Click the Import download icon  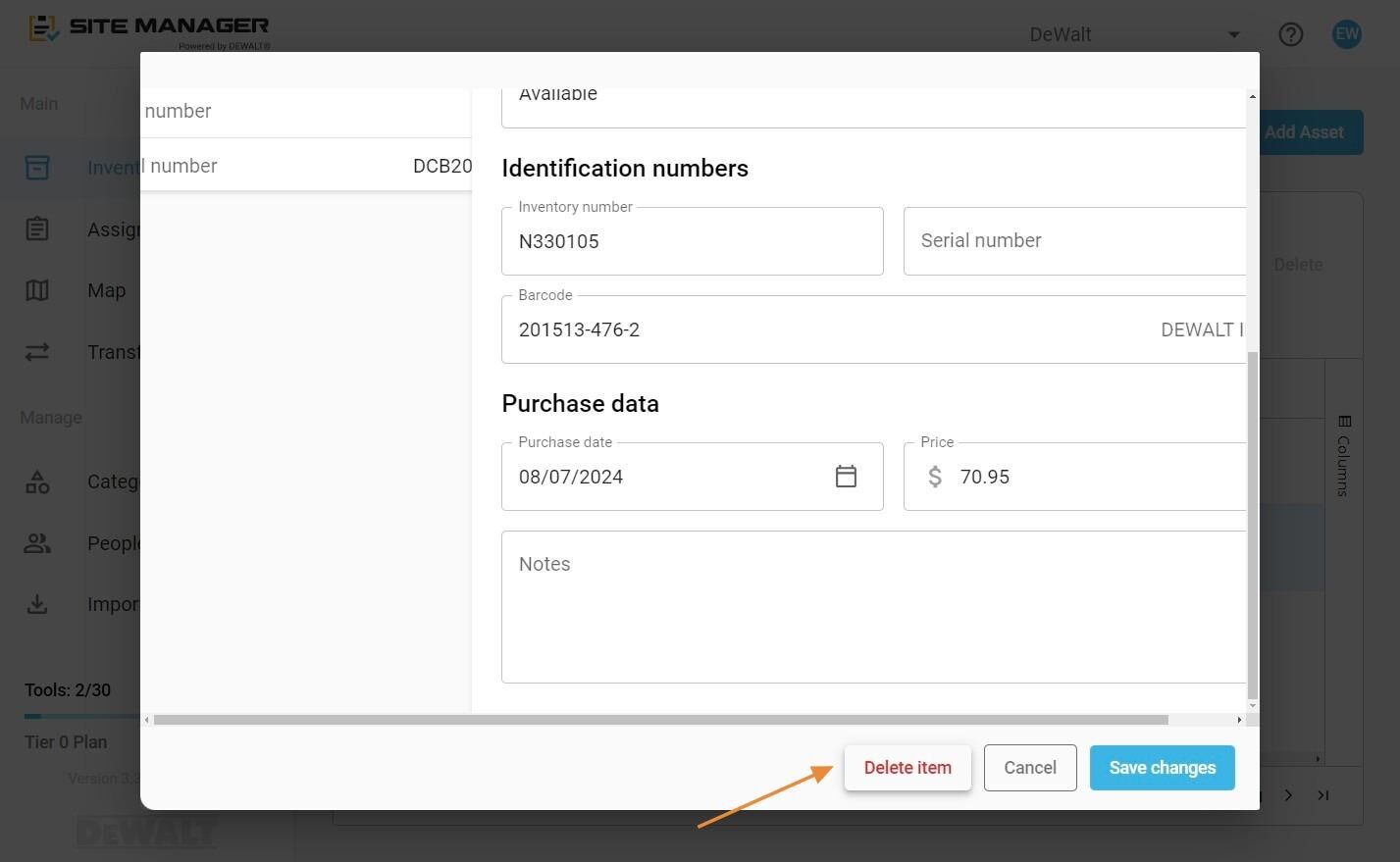37,604
